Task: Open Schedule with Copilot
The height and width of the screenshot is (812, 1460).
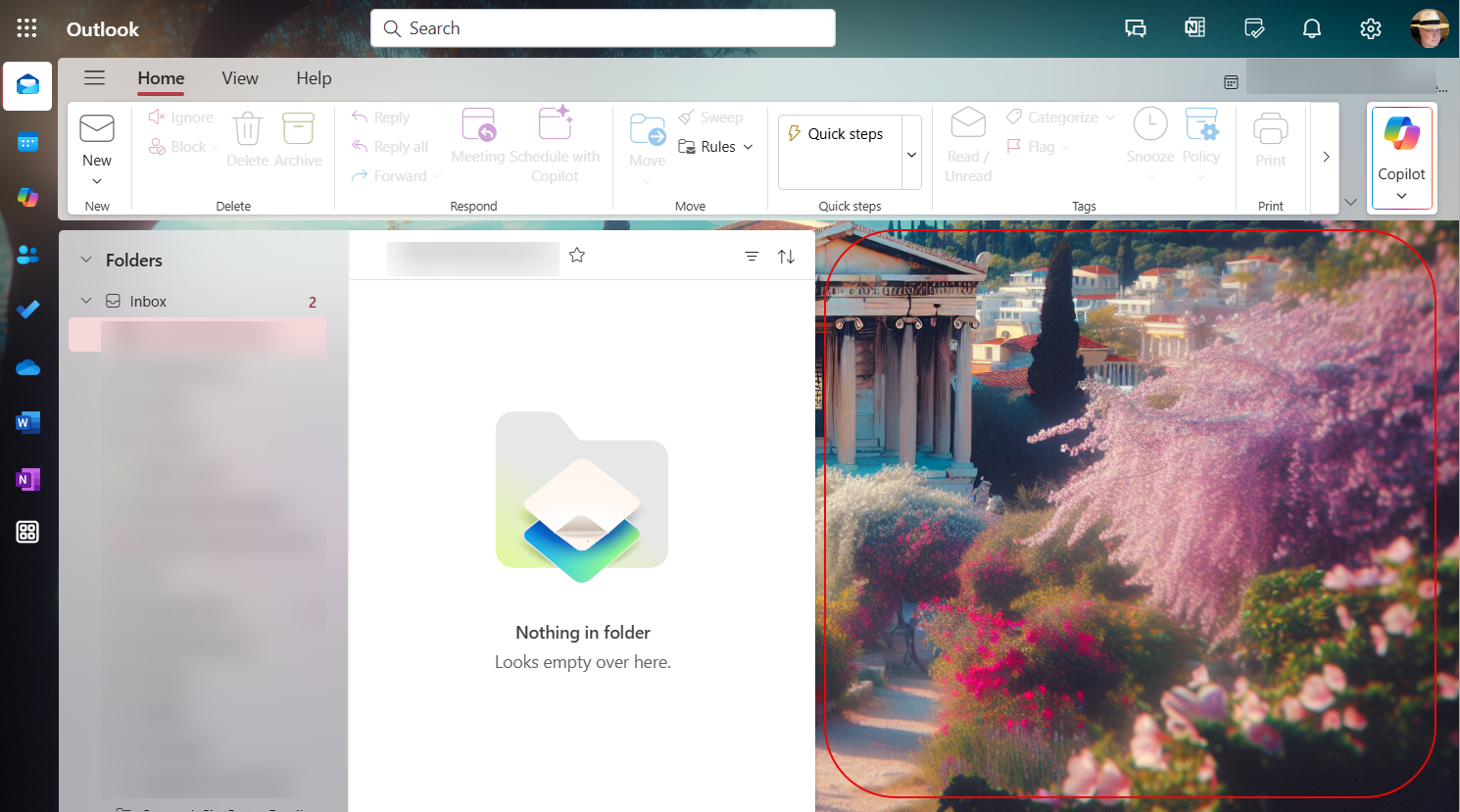Action: click(x=555, y=145)
